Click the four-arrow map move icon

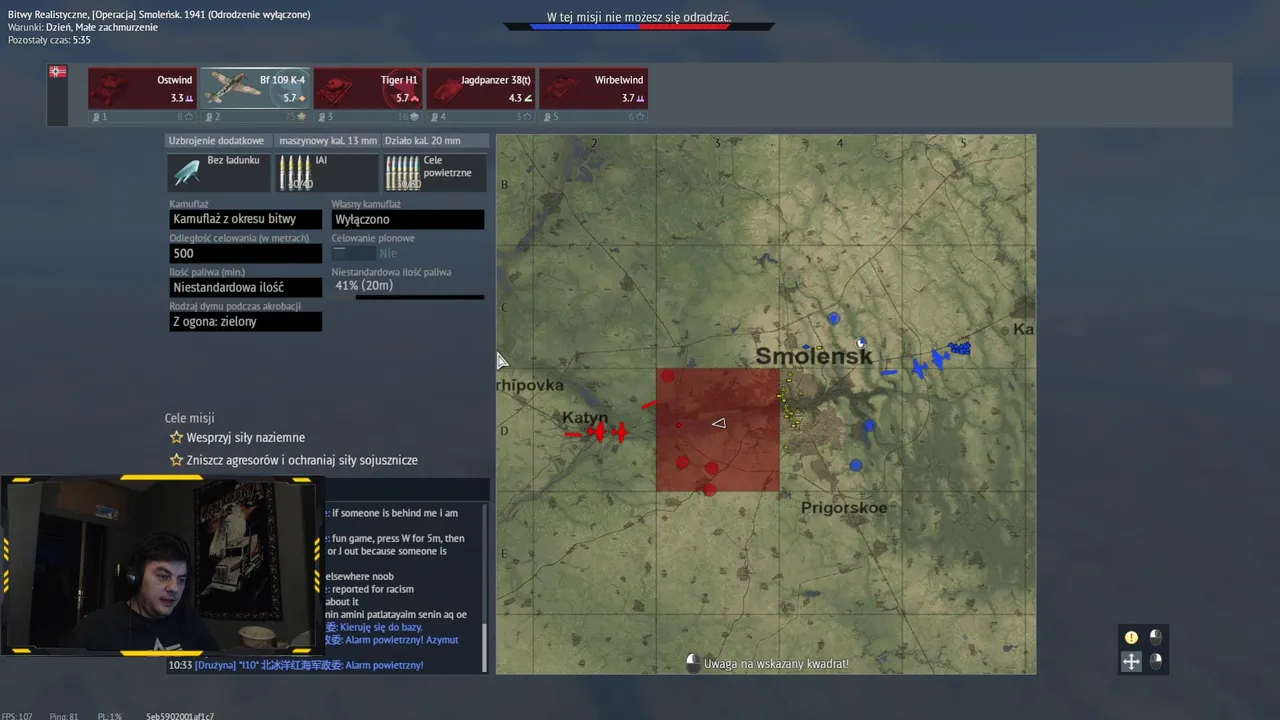pyautogui.click(x=1131, y=661)
